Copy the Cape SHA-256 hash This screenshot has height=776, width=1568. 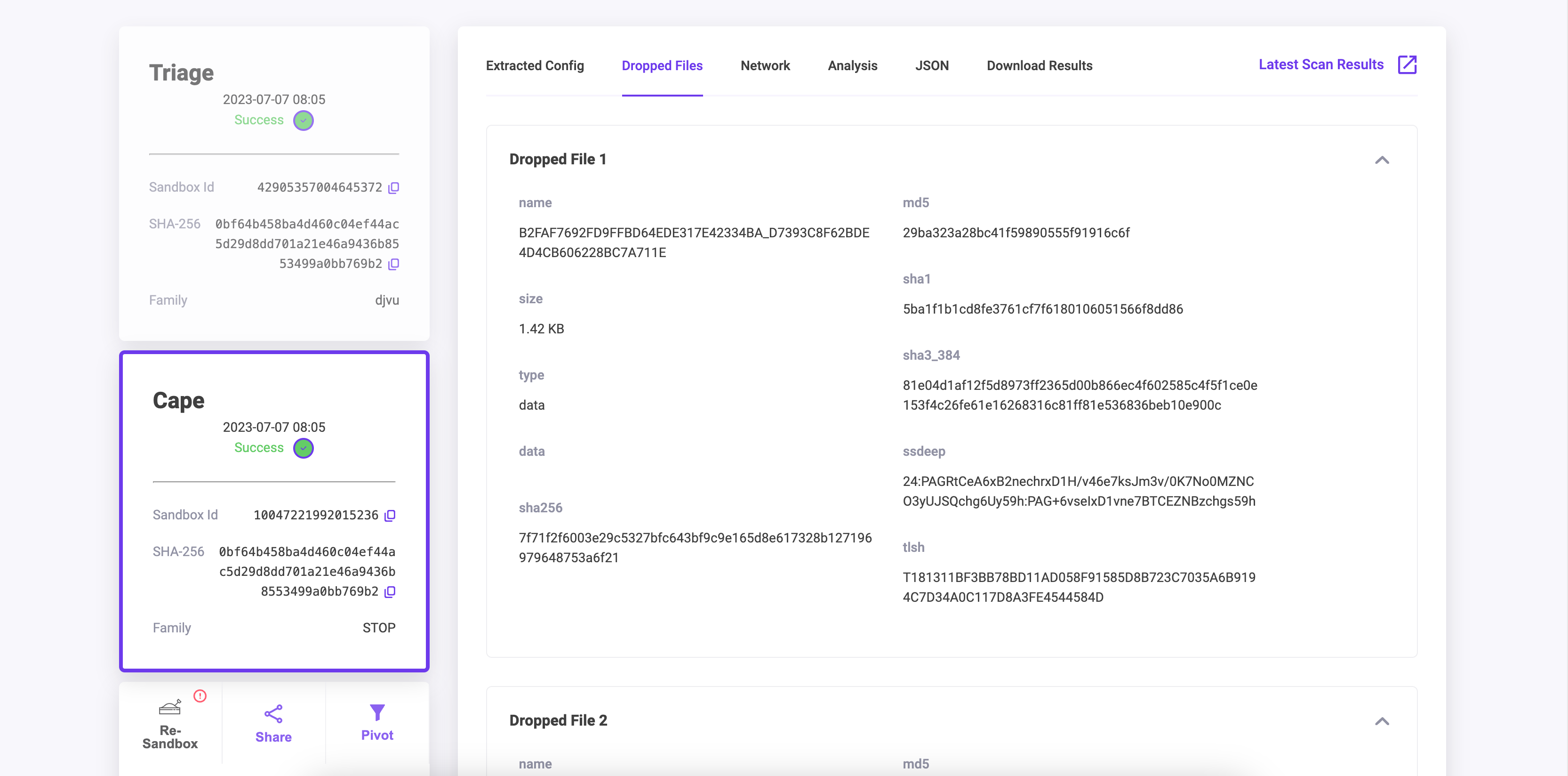pos(390,591)
